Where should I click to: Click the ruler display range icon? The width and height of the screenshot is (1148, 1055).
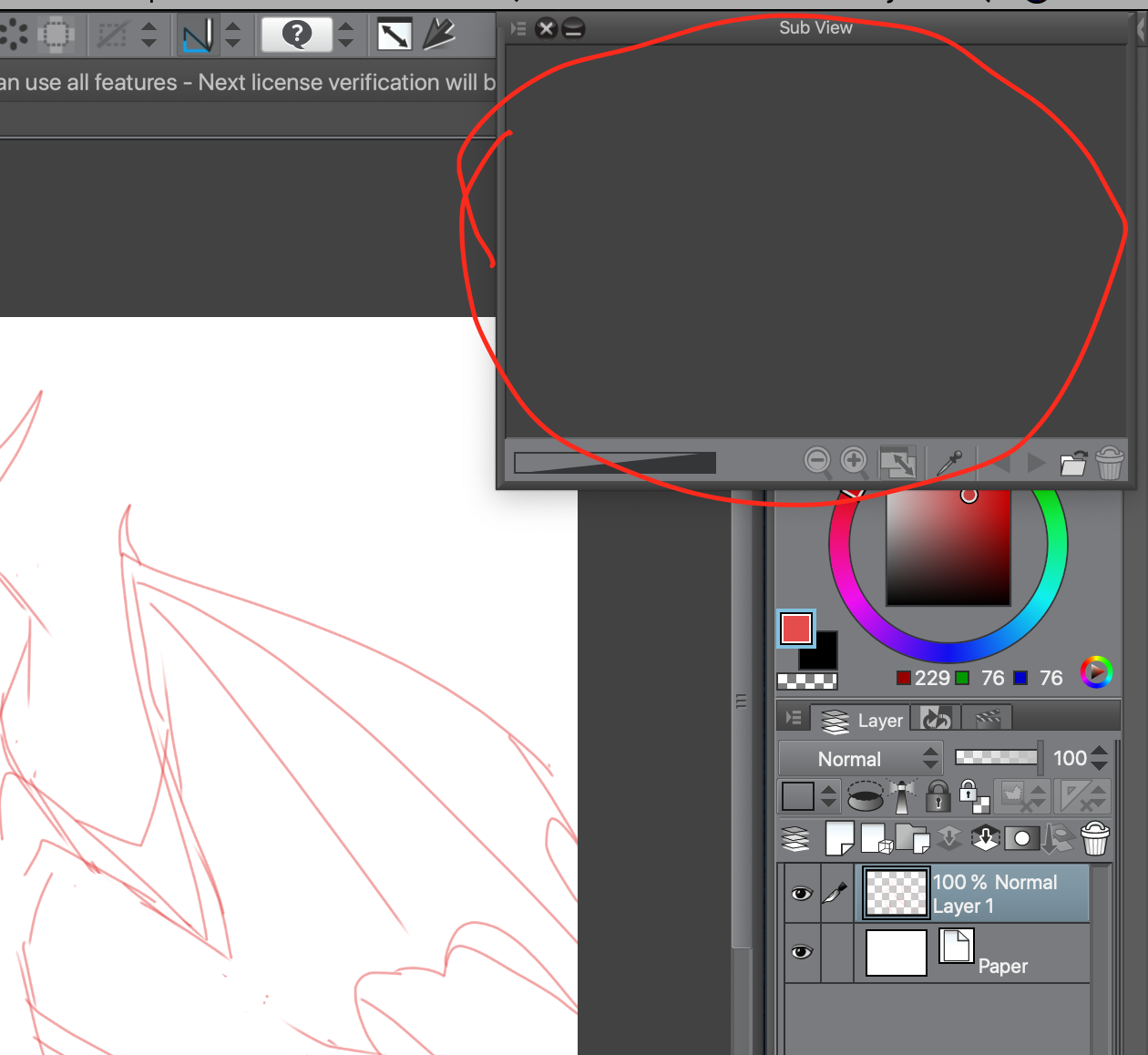click(x=1082, y=796)
